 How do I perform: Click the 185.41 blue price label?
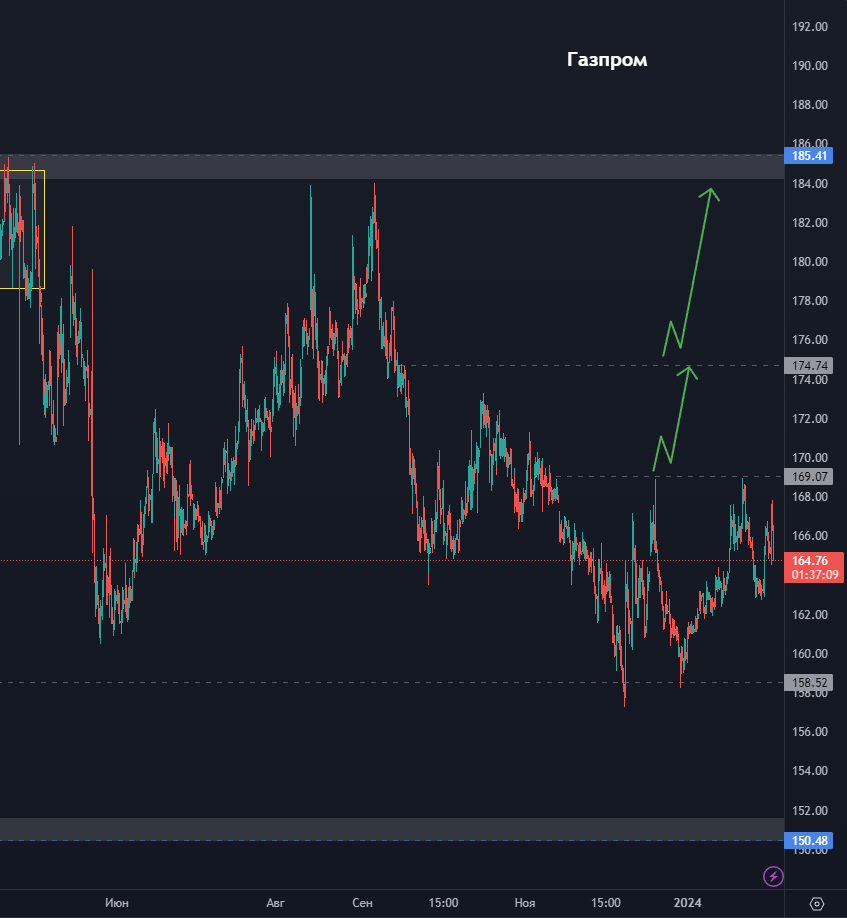pos(808,156)
